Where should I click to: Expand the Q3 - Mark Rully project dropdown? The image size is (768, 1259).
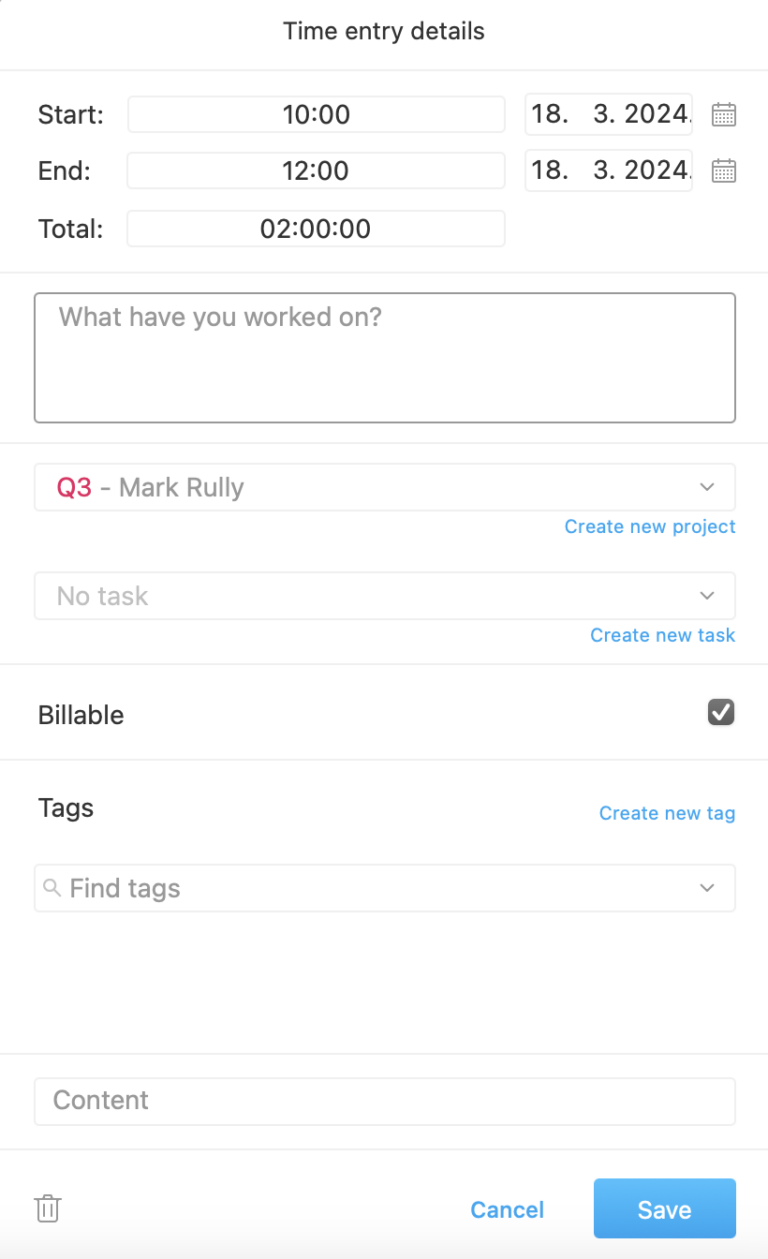707,488
